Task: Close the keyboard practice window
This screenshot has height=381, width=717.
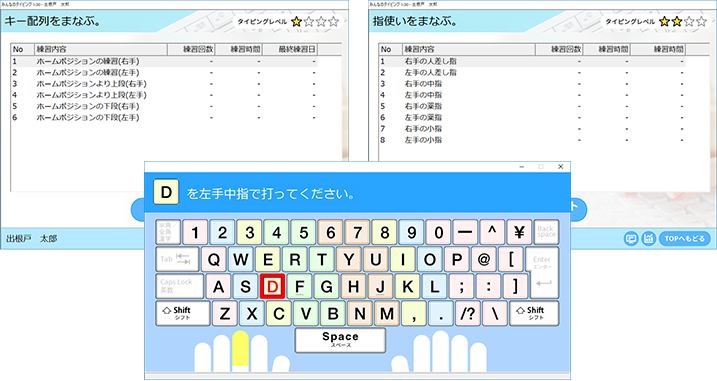Action: coord(561,167)
